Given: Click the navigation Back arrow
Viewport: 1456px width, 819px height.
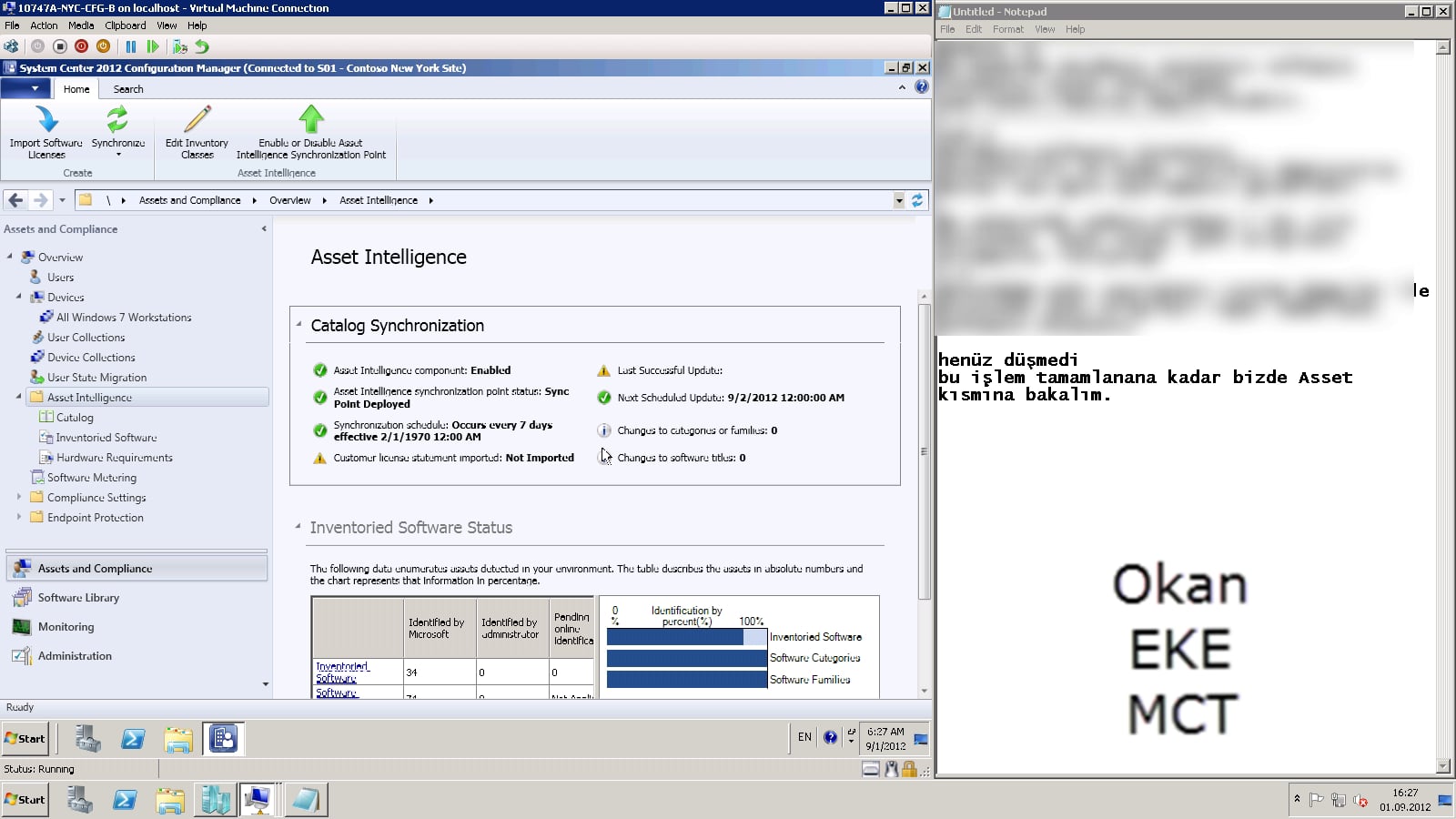Looking at the screenshot, I should 15,200.
